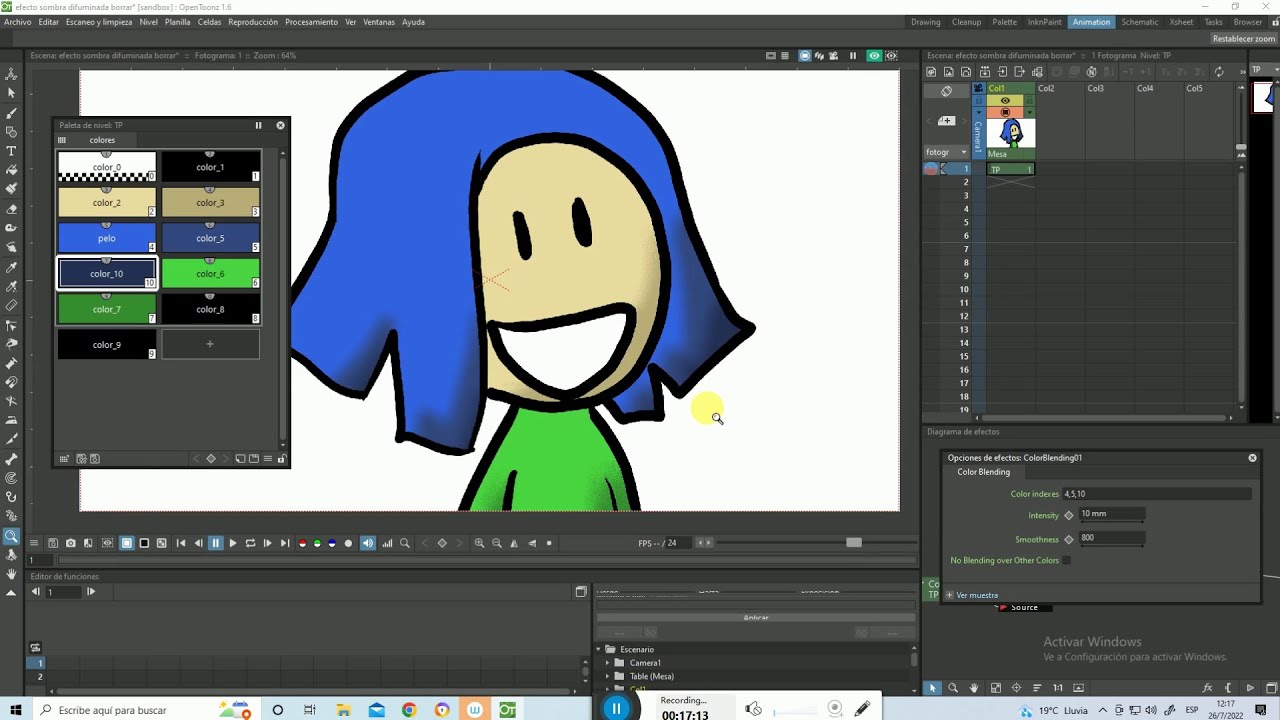Screen dimensions: 1280x720
Task: Click Restablecer zoom button
Action: click(1243, 39)
